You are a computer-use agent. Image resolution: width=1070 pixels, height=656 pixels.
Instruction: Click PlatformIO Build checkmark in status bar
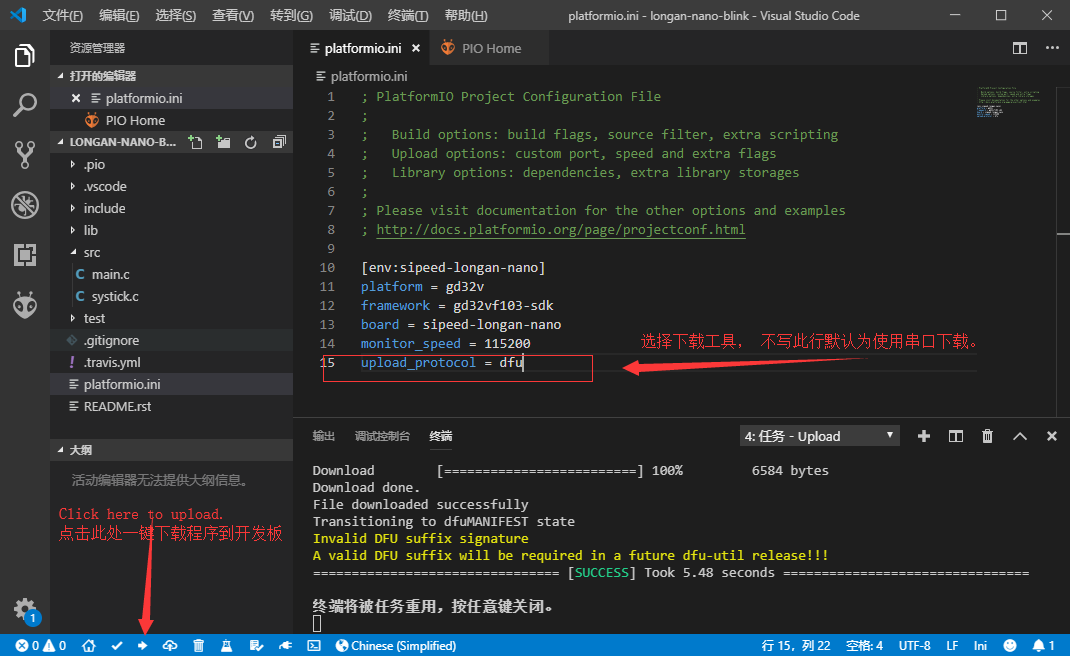(x=117, y=646)
